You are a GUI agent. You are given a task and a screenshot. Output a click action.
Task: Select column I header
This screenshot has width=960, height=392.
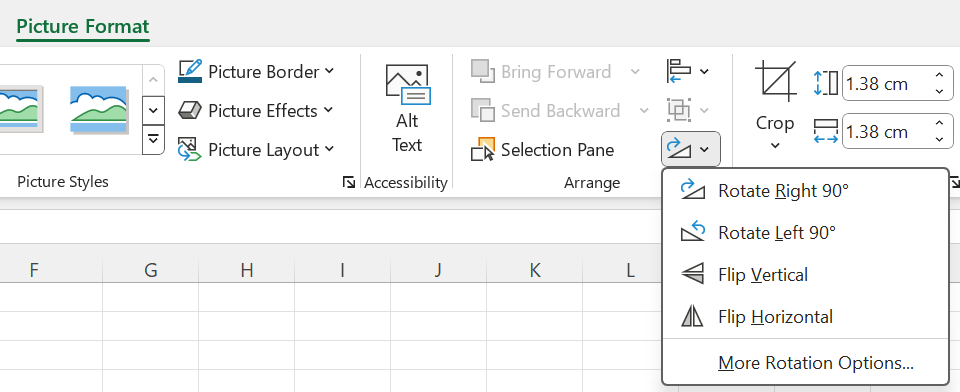tap(342, 270)
